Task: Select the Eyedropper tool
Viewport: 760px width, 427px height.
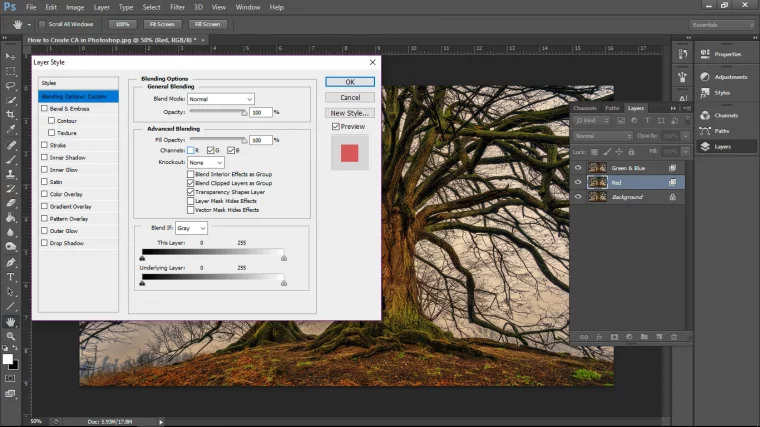Action: 10,129
